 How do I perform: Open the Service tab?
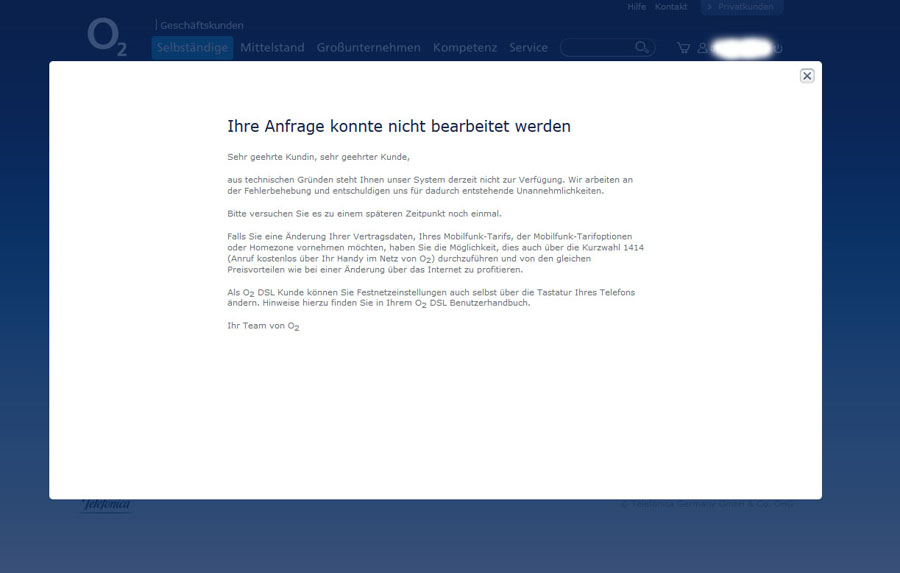click(528, 48)
